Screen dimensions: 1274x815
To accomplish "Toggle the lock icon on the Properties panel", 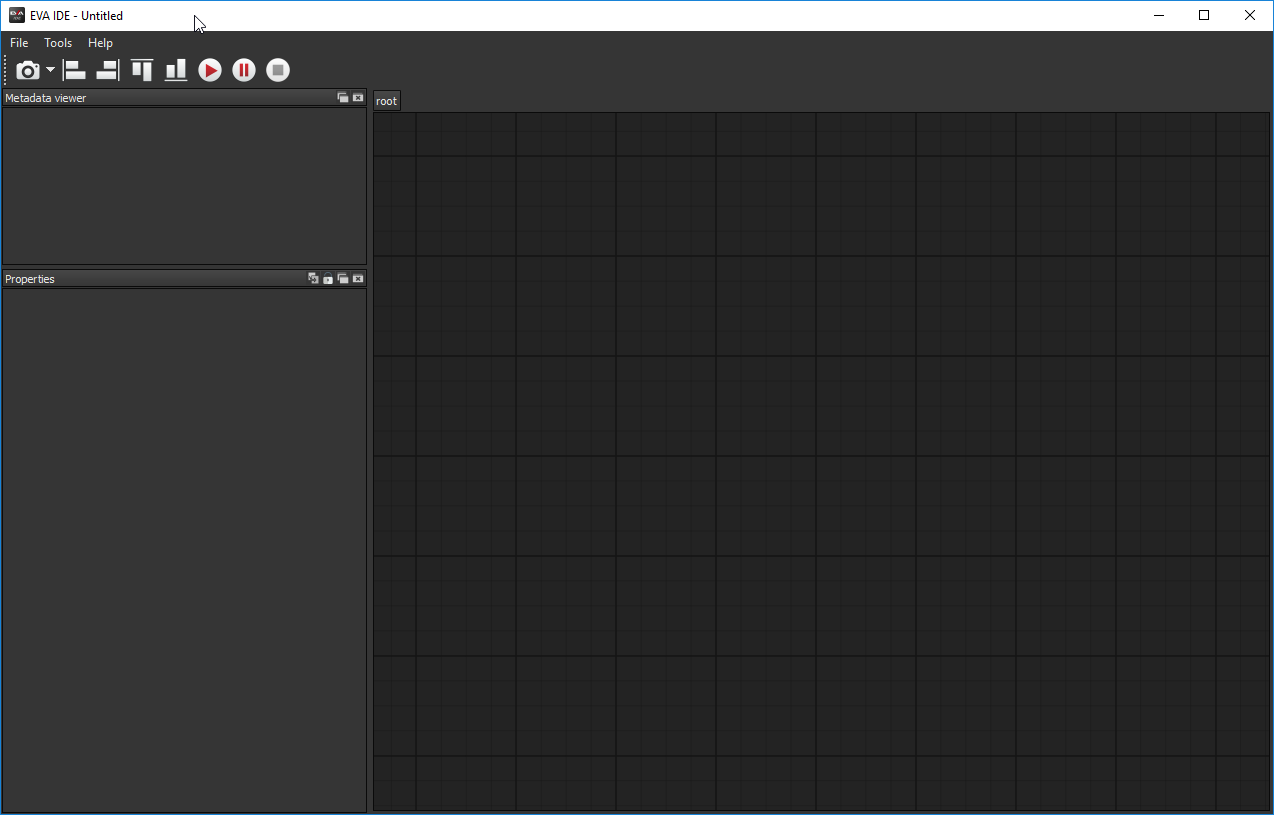I will tap(328, 278).
